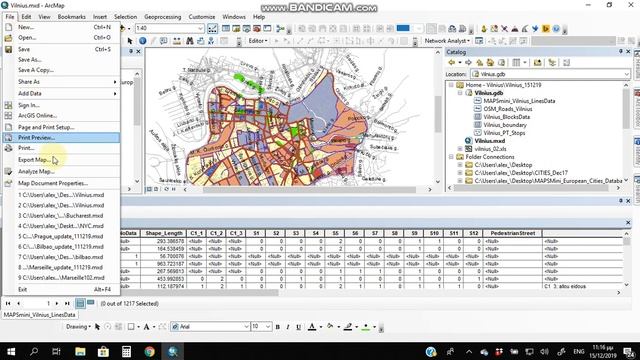Open the table of contents window icon
Viewport: 640px width, 360px height.
click(x=226, y=28)
